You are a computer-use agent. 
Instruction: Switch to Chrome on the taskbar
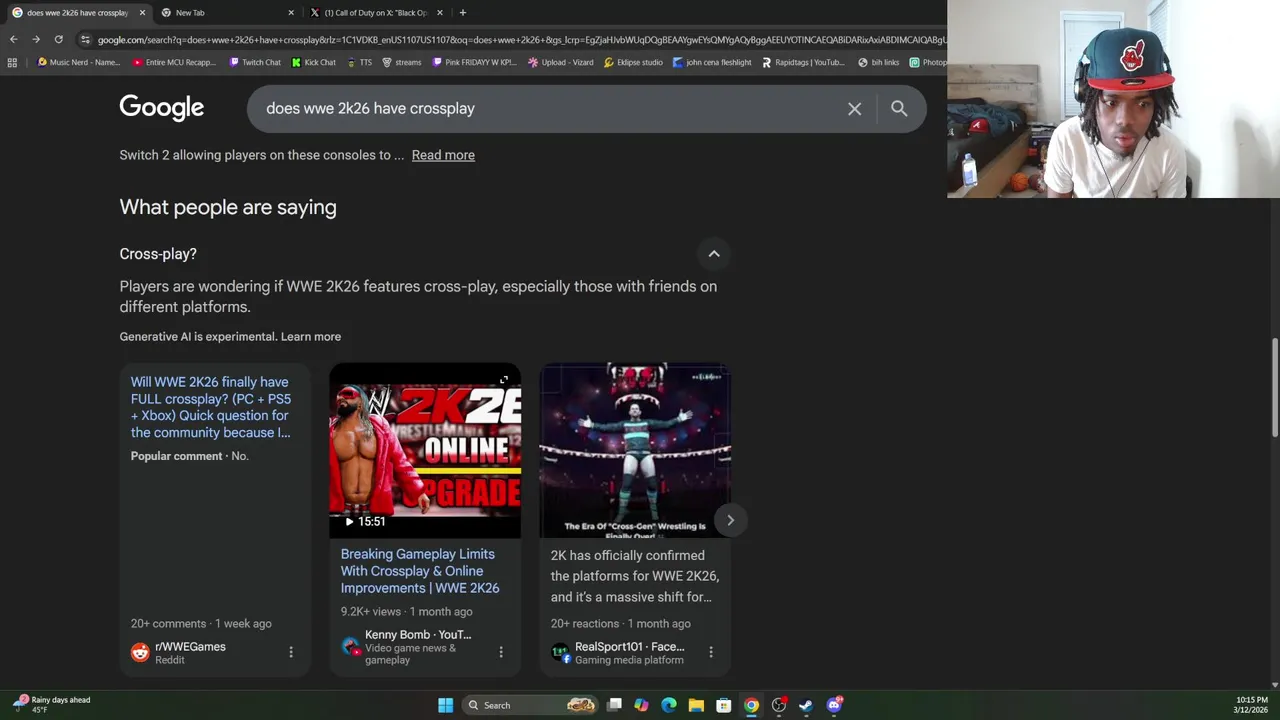(751, 705)
